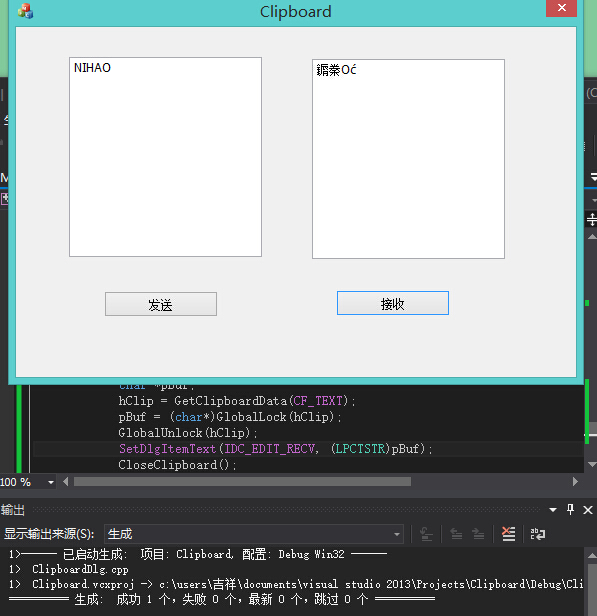Click the find message in code icon

(426, 534)
